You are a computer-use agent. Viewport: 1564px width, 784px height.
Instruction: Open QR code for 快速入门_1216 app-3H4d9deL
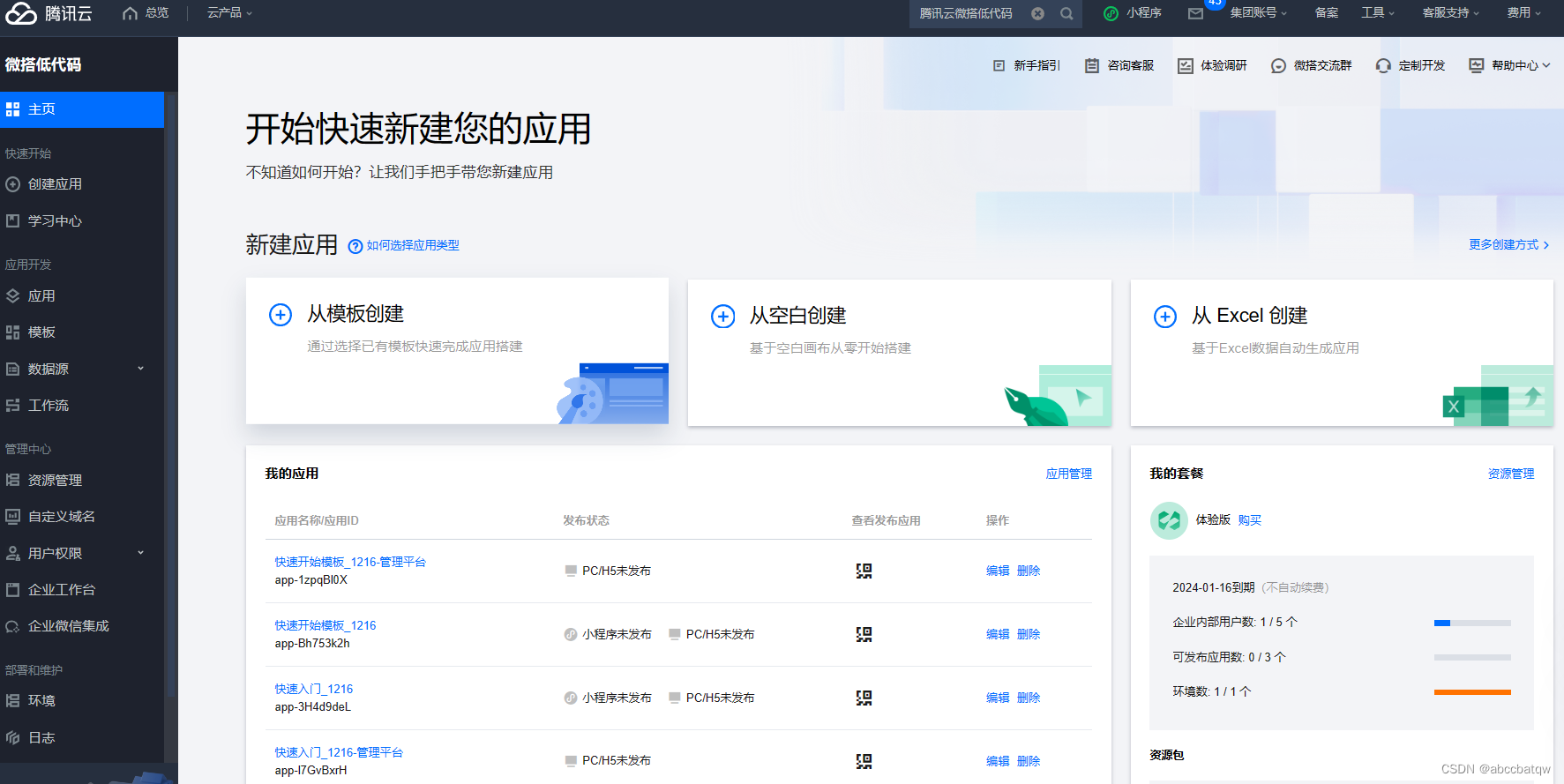(864, 698)
